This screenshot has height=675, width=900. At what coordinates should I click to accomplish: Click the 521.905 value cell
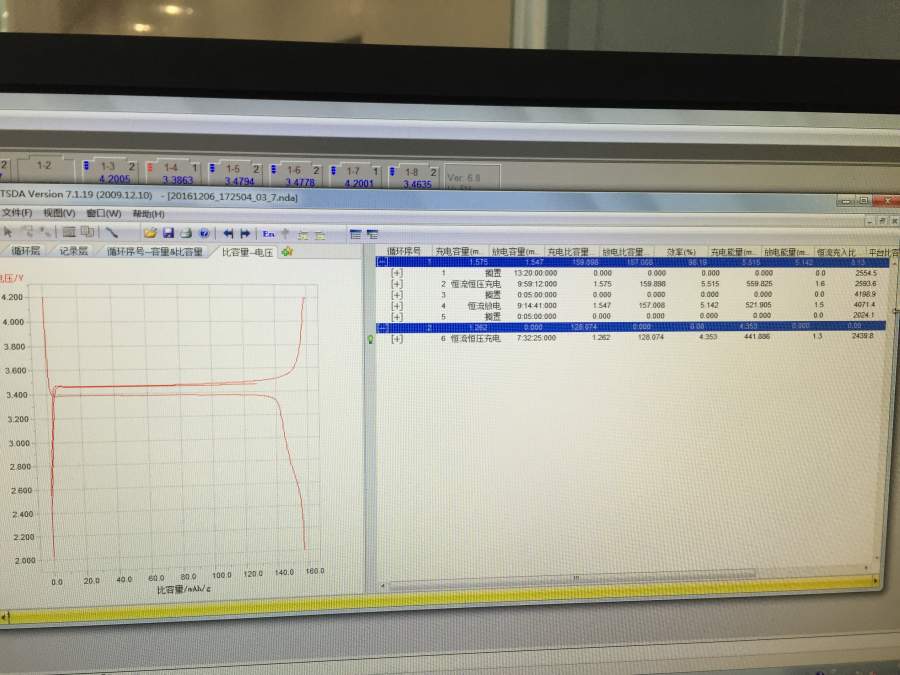pyautogui.click(x=758, y=305)
